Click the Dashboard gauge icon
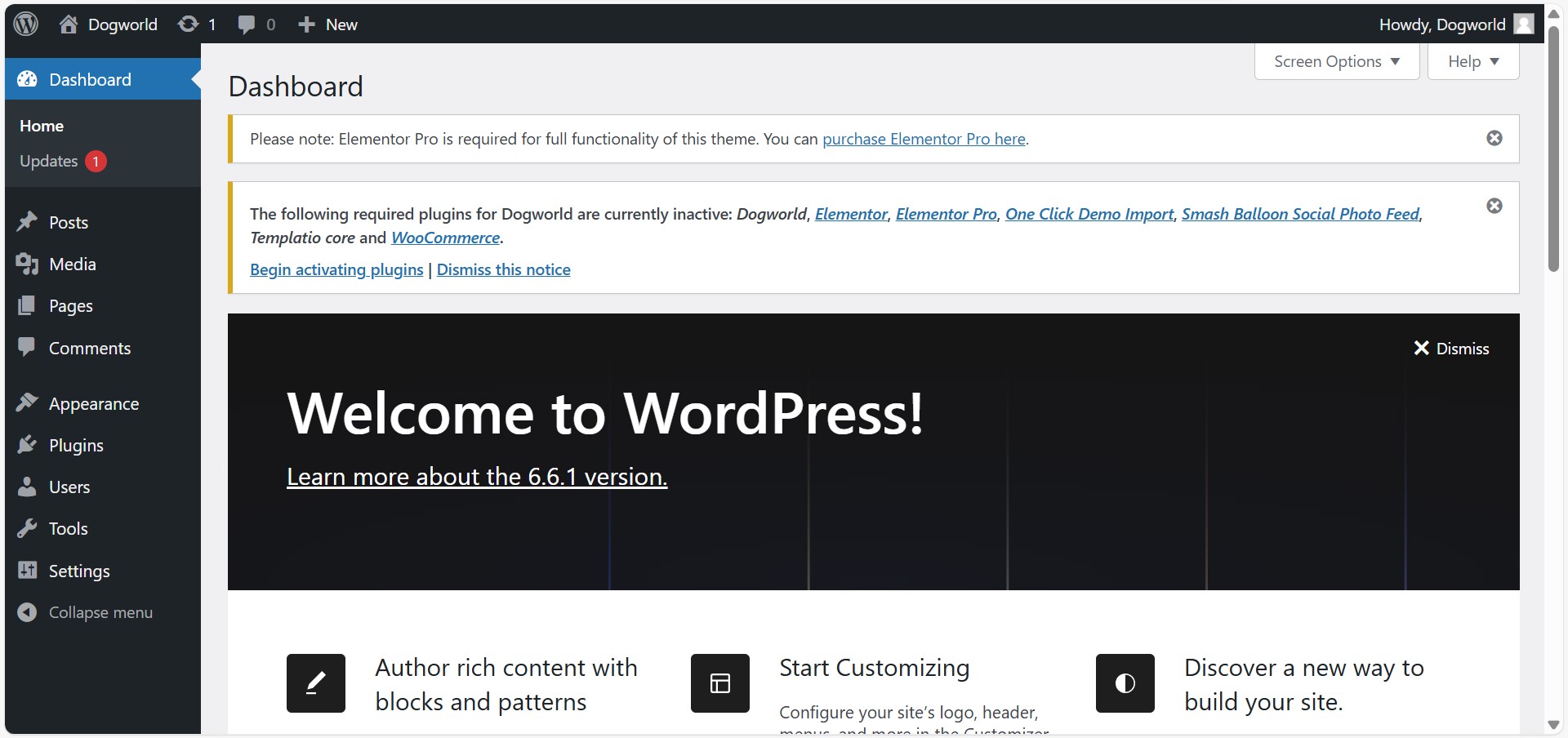1568x738 pixels. click(27, 79)
